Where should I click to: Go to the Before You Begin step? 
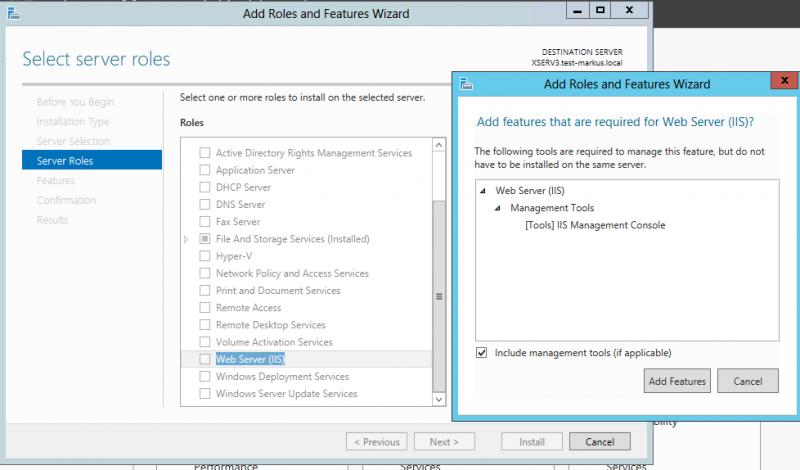(75, 102)
